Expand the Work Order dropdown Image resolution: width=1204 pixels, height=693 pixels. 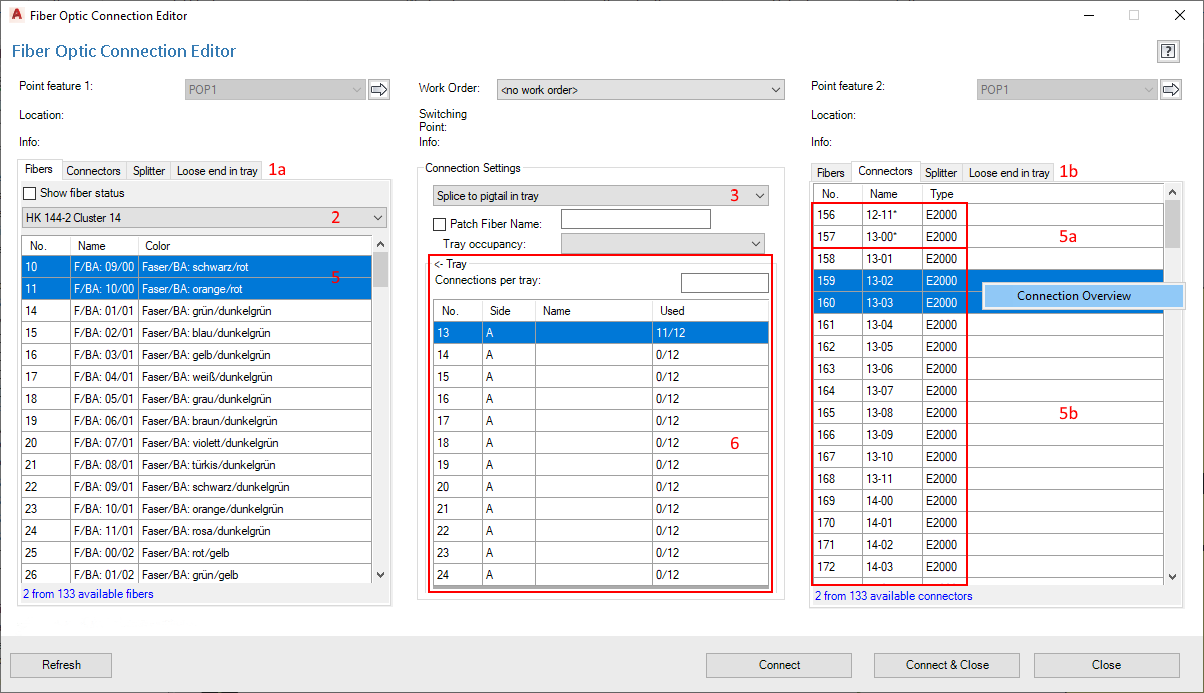640,90
